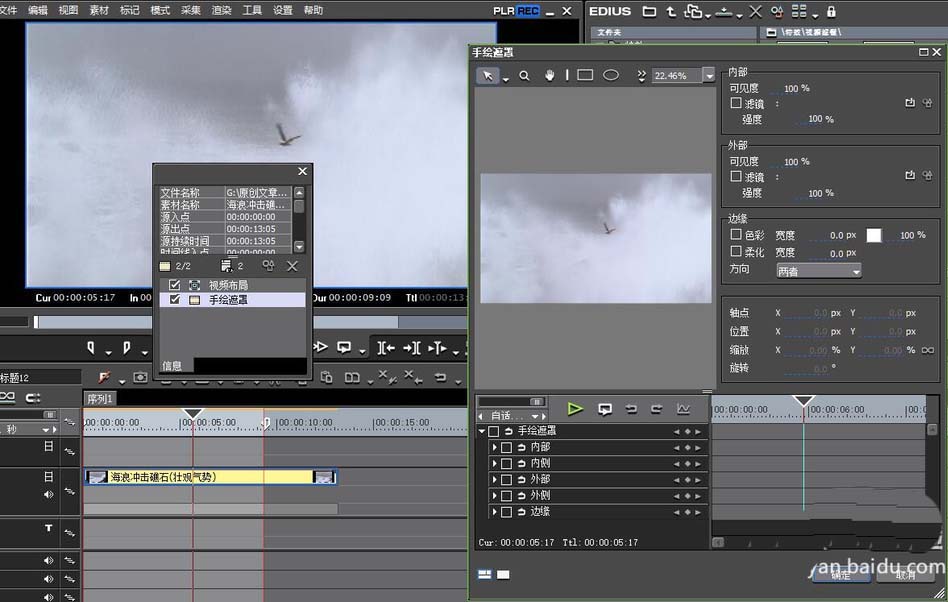Jump to next keyframe on 边缘 row

coord(698,512)
